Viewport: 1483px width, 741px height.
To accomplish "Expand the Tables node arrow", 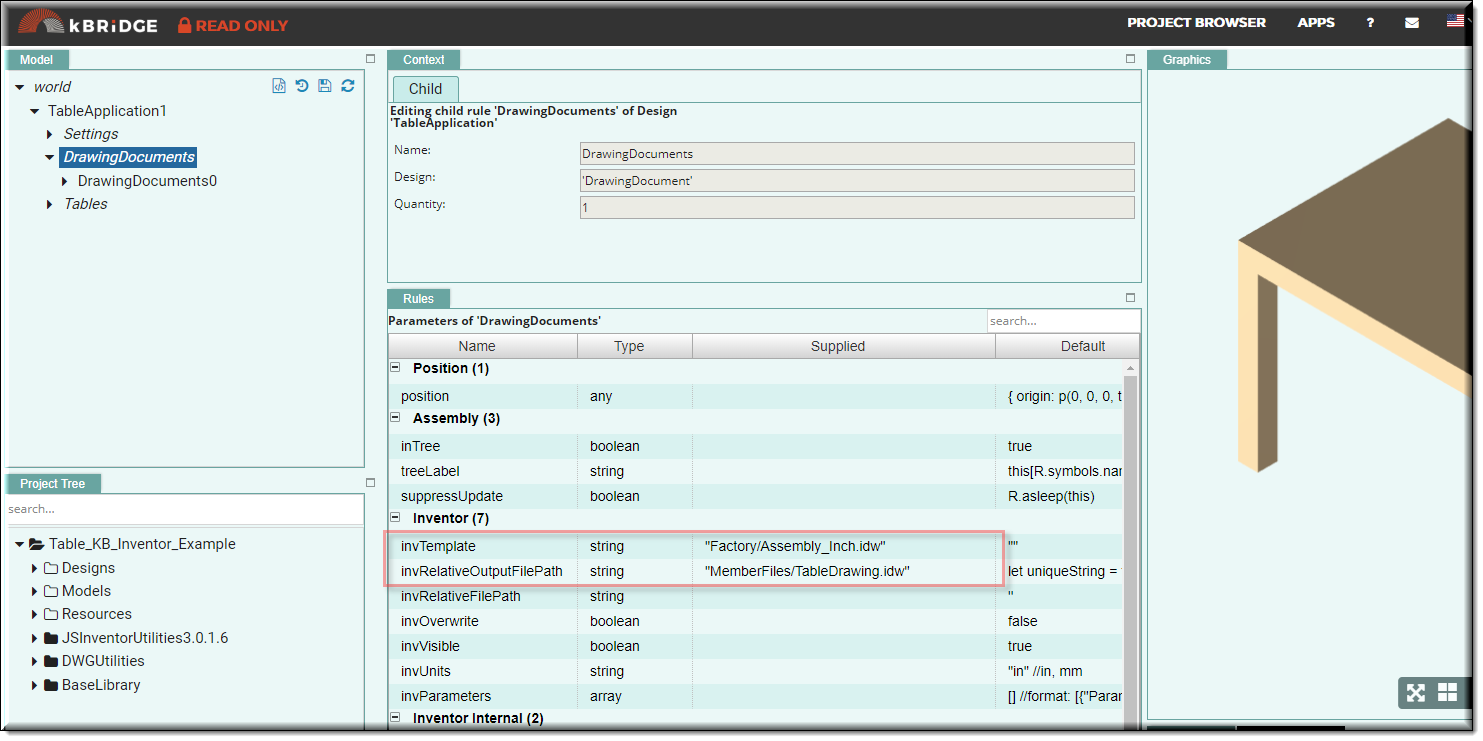I will (x=50, y=204).
